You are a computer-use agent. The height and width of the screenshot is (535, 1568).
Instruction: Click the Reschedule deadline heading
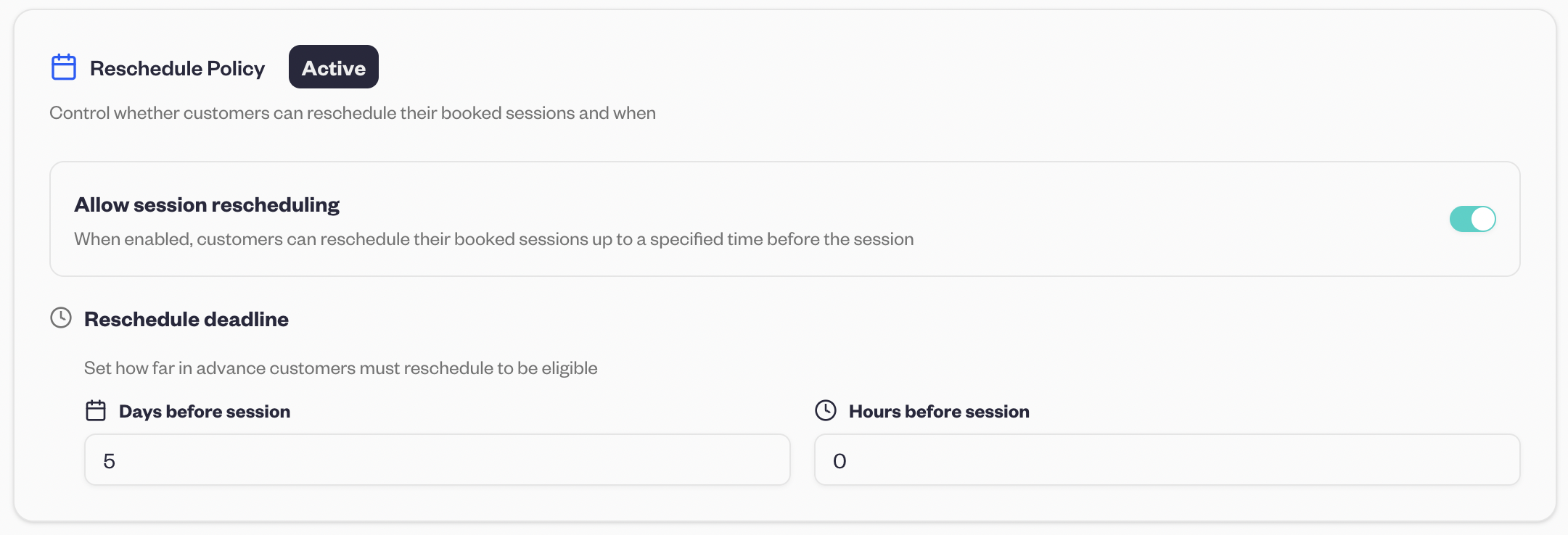(186, 319)
